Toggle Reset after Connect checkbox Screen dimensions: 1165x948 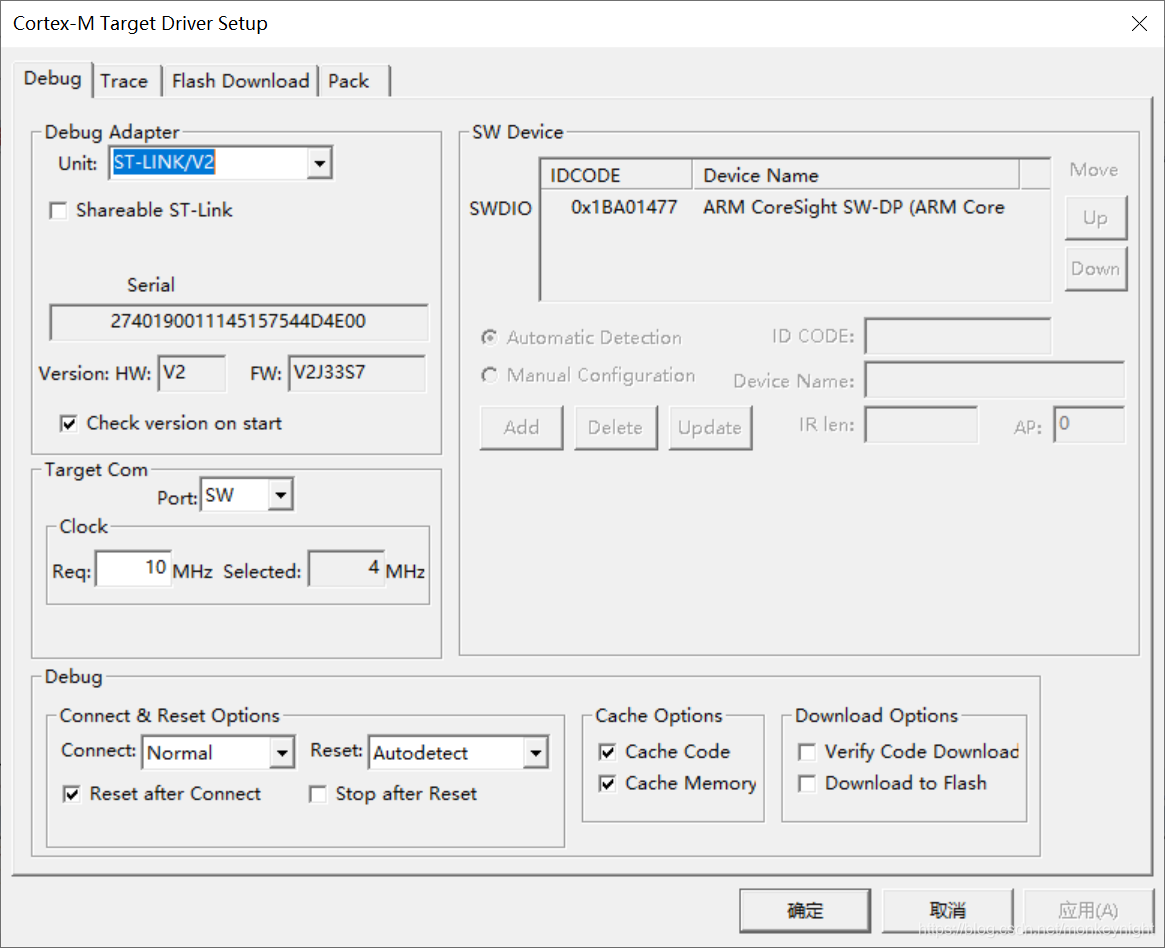[71, 795]
